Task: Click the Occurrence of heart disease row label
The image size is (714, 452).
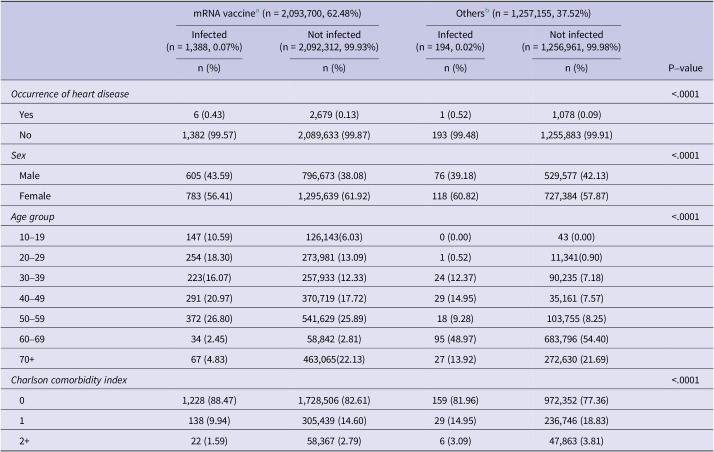Action: pyautogui.click(x=70, y=94)
